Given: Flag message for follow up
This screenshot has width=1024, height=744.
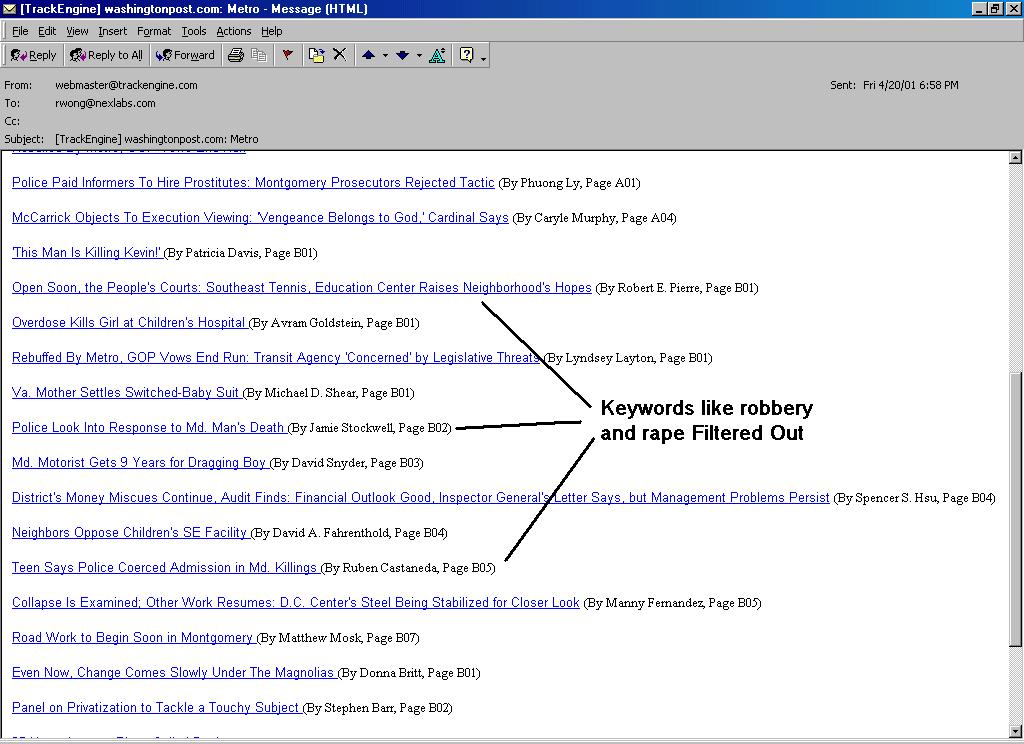Looking at the screenshot, I should coord(287,56).
